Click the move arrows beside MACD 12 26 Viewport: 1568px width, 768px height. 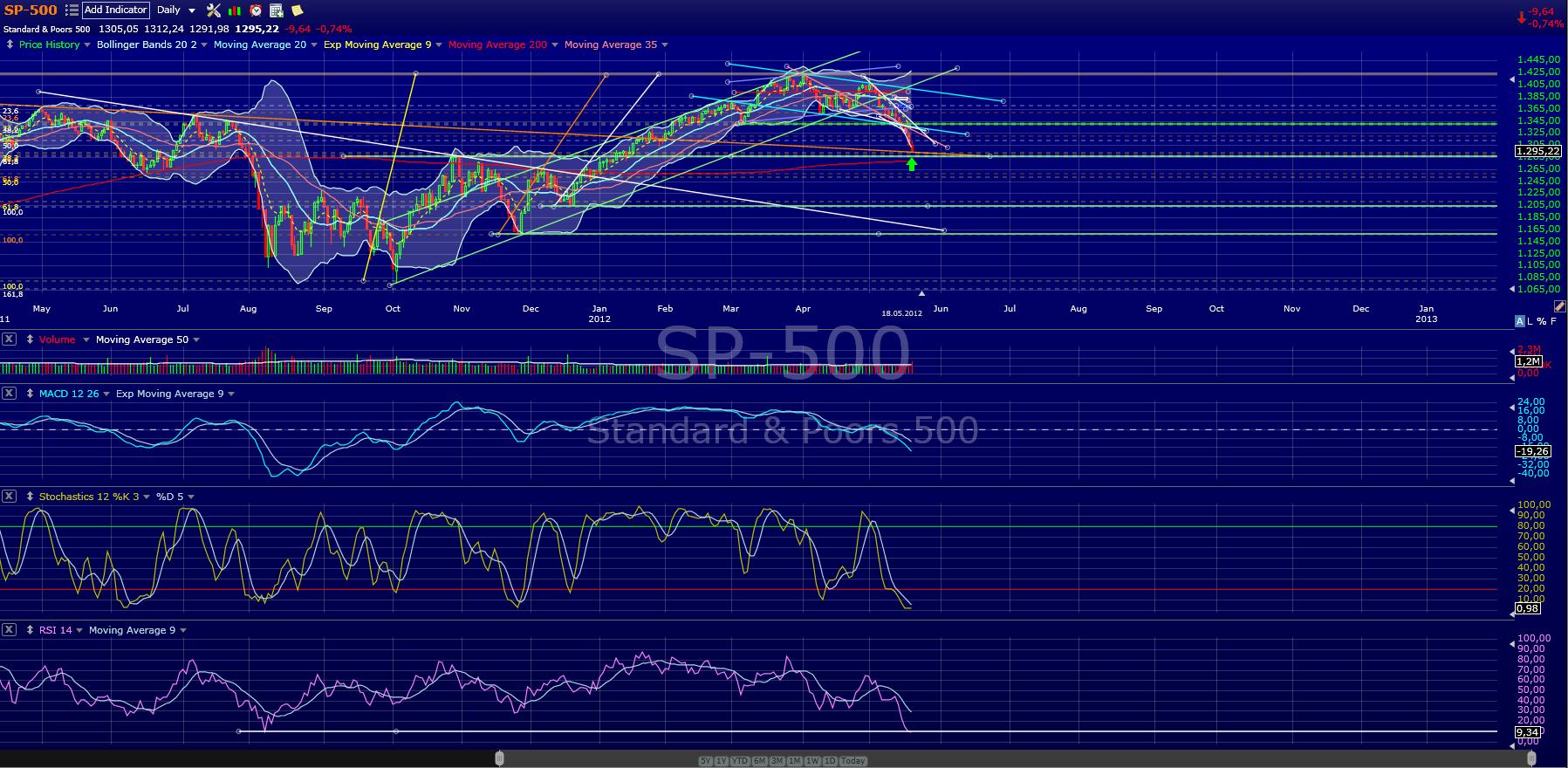(x=30, y=394)
